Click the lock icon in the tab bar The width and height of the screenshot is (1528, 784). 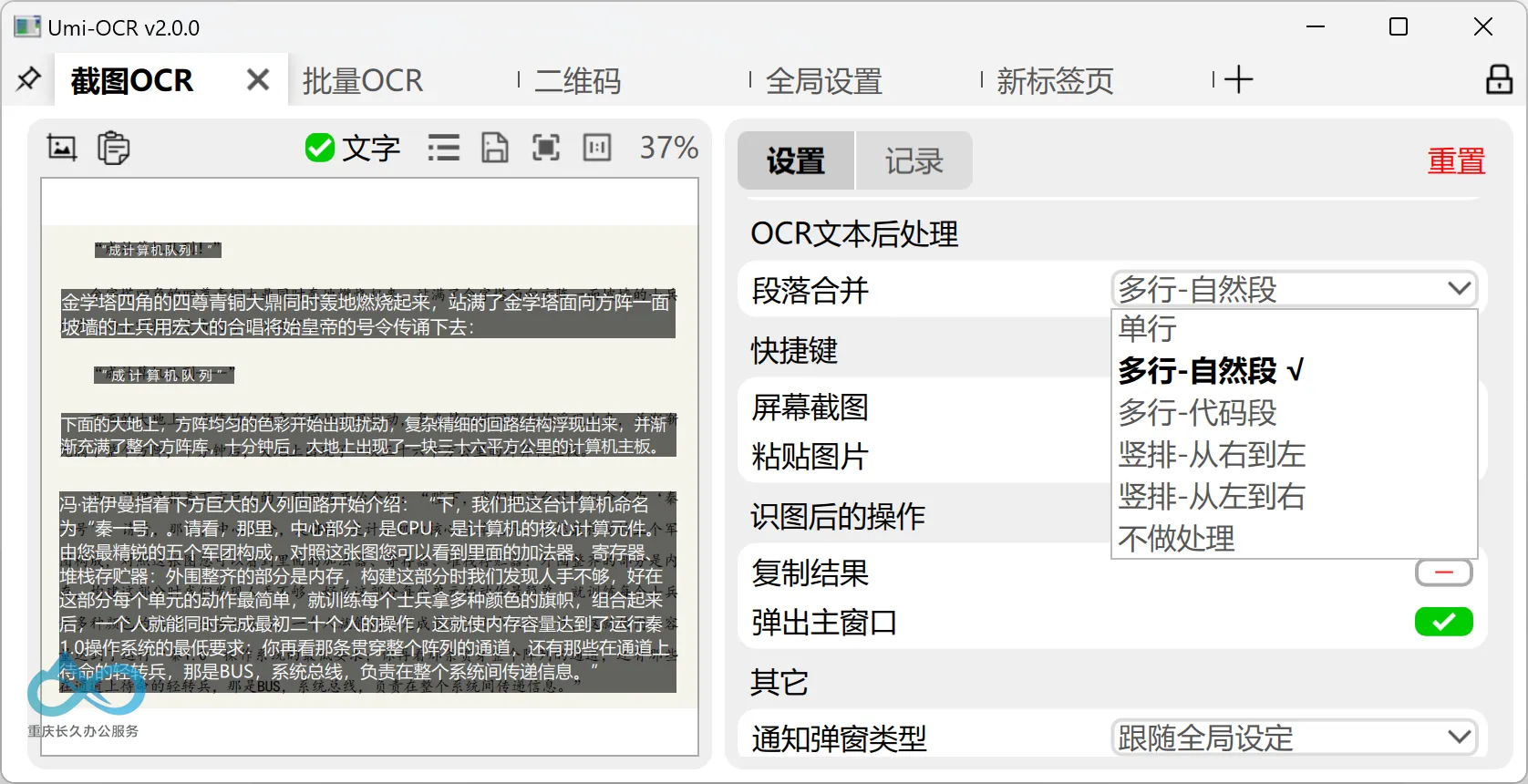click(1499, 79)
